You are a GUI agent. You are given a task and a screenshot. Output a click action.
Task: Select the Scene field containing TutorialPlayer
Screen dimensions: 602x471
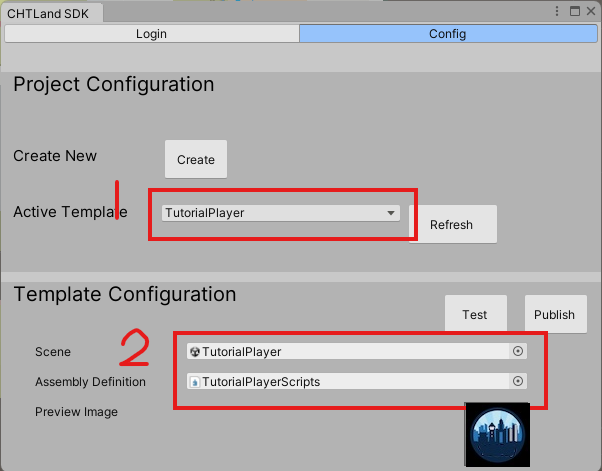tap(350, 351)
